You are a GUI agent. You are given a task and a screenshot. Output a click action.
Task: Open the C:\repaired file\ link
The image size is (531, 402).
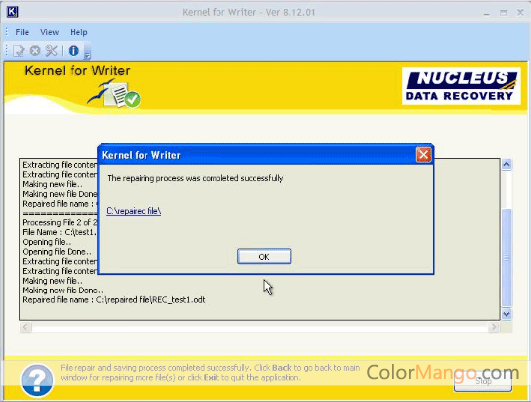click(x=133, y=211)
